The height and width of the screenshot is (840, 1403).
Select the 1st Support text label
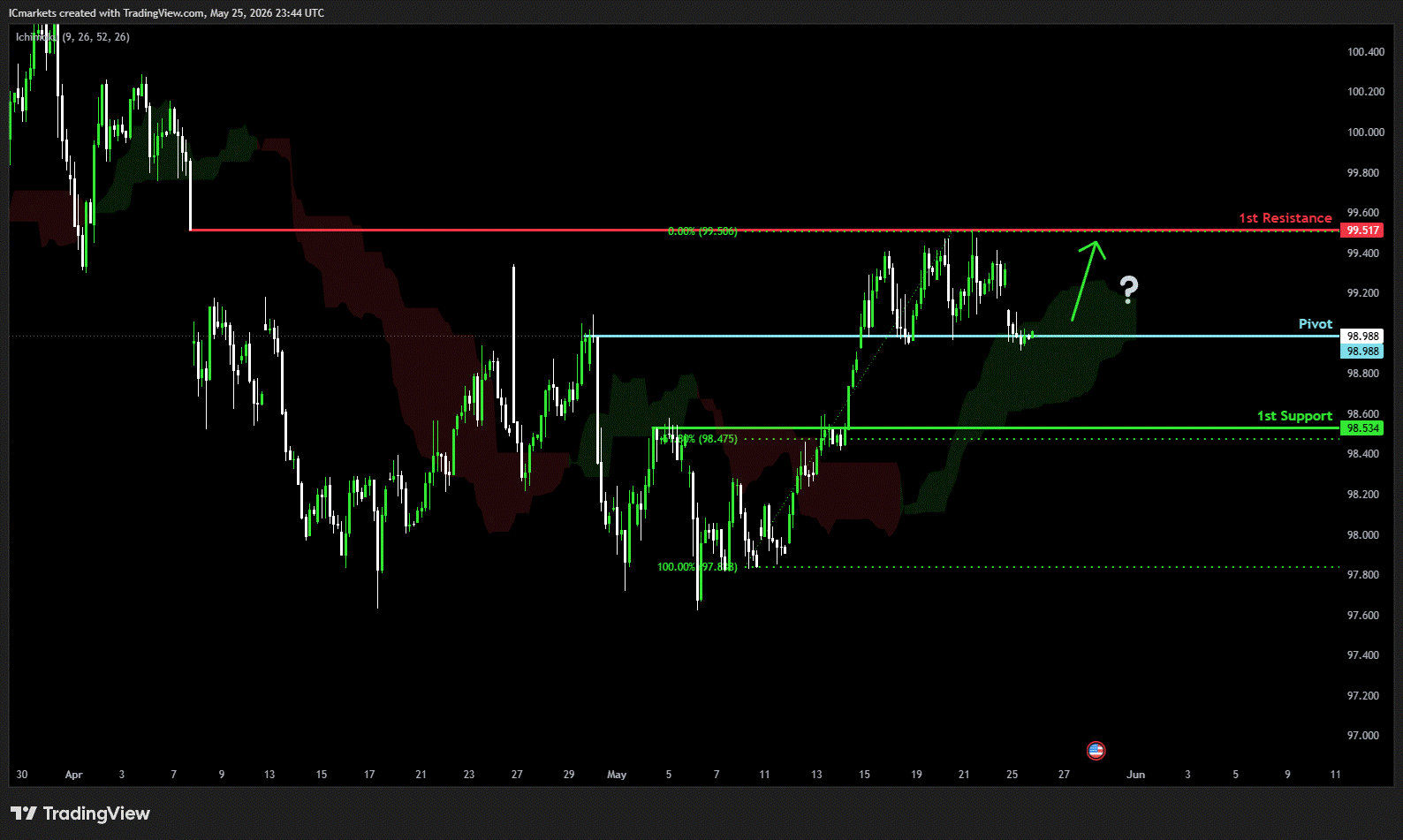(1294, 416)
